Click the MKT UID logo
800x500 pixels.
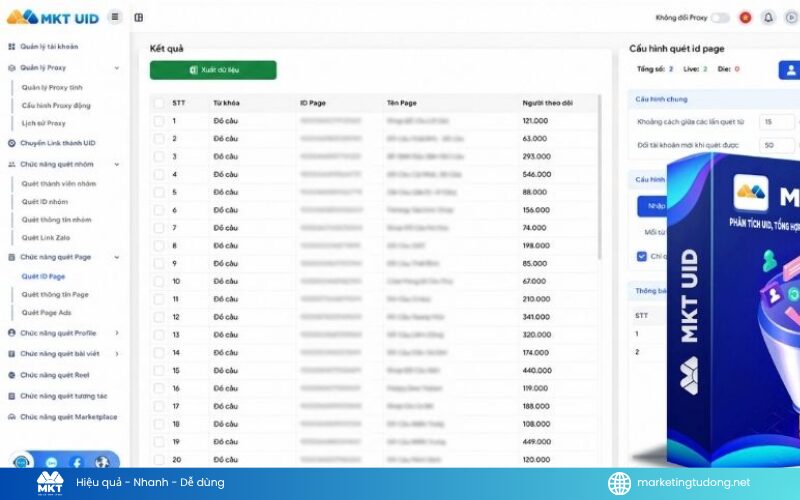pos(53,17)
